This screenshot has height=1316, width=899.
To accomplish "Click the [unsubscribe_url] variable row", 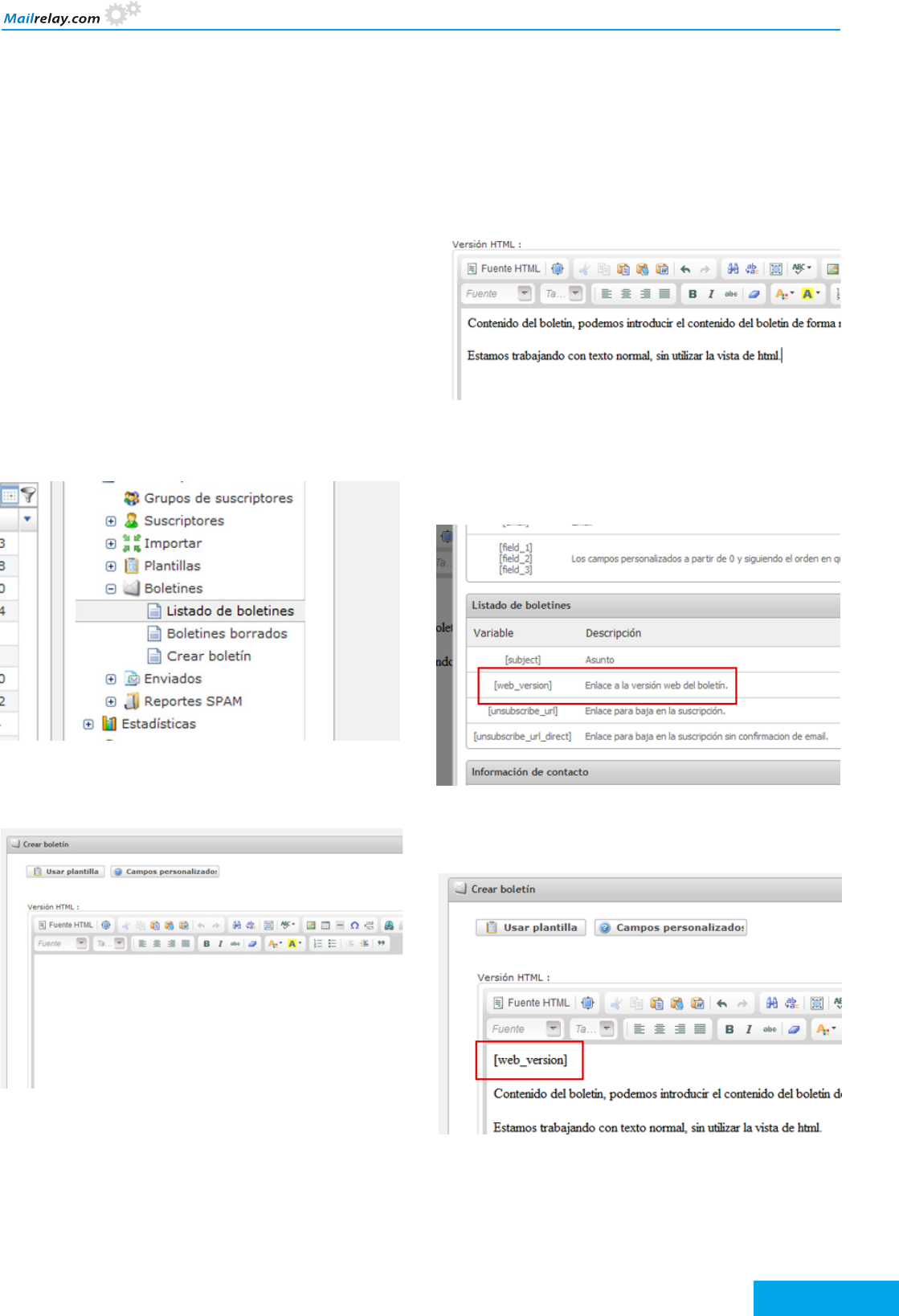I will click(x=654, y=711).
